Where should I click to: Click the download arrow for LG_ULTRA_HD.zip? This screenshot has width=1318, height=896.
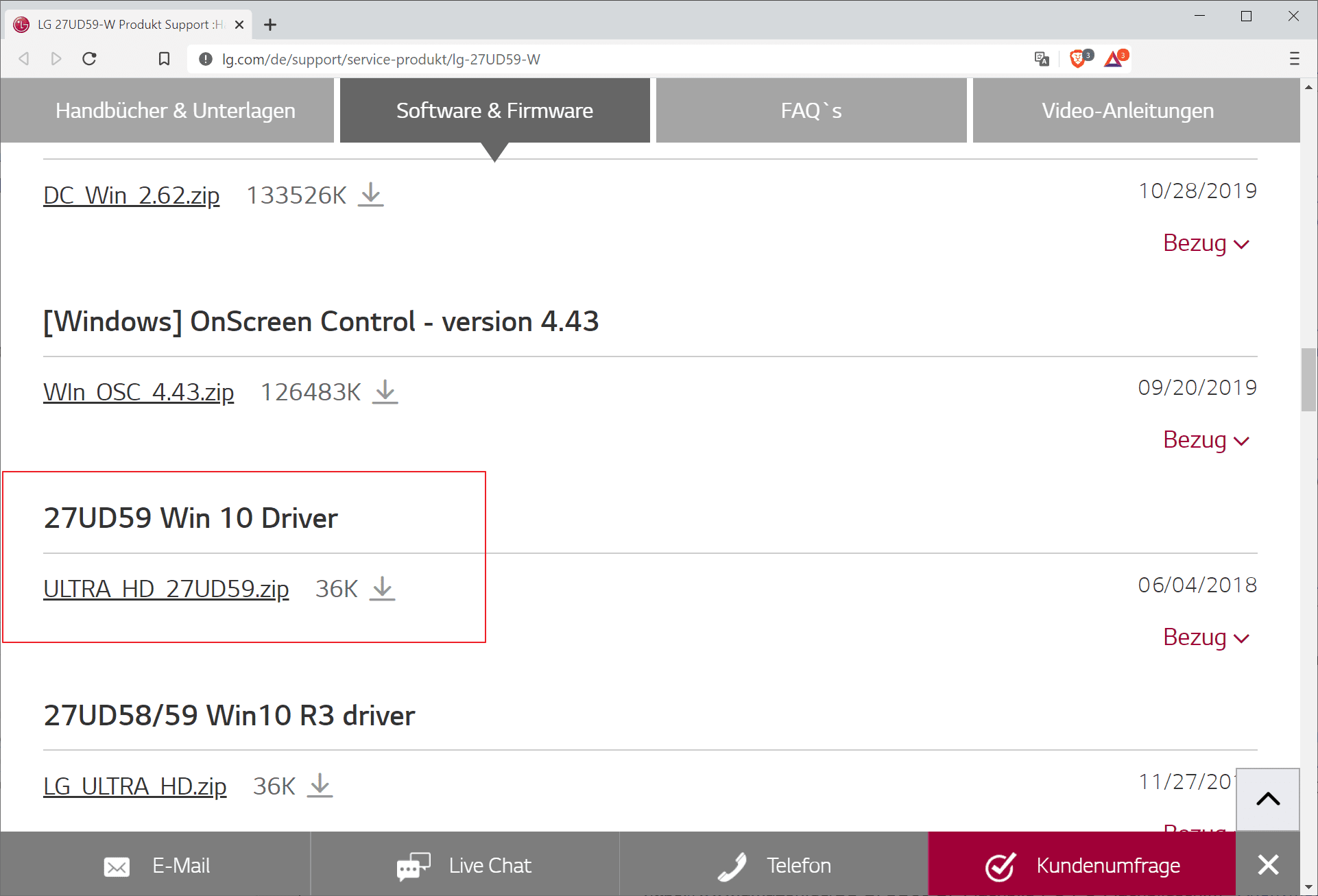(320, 786)
